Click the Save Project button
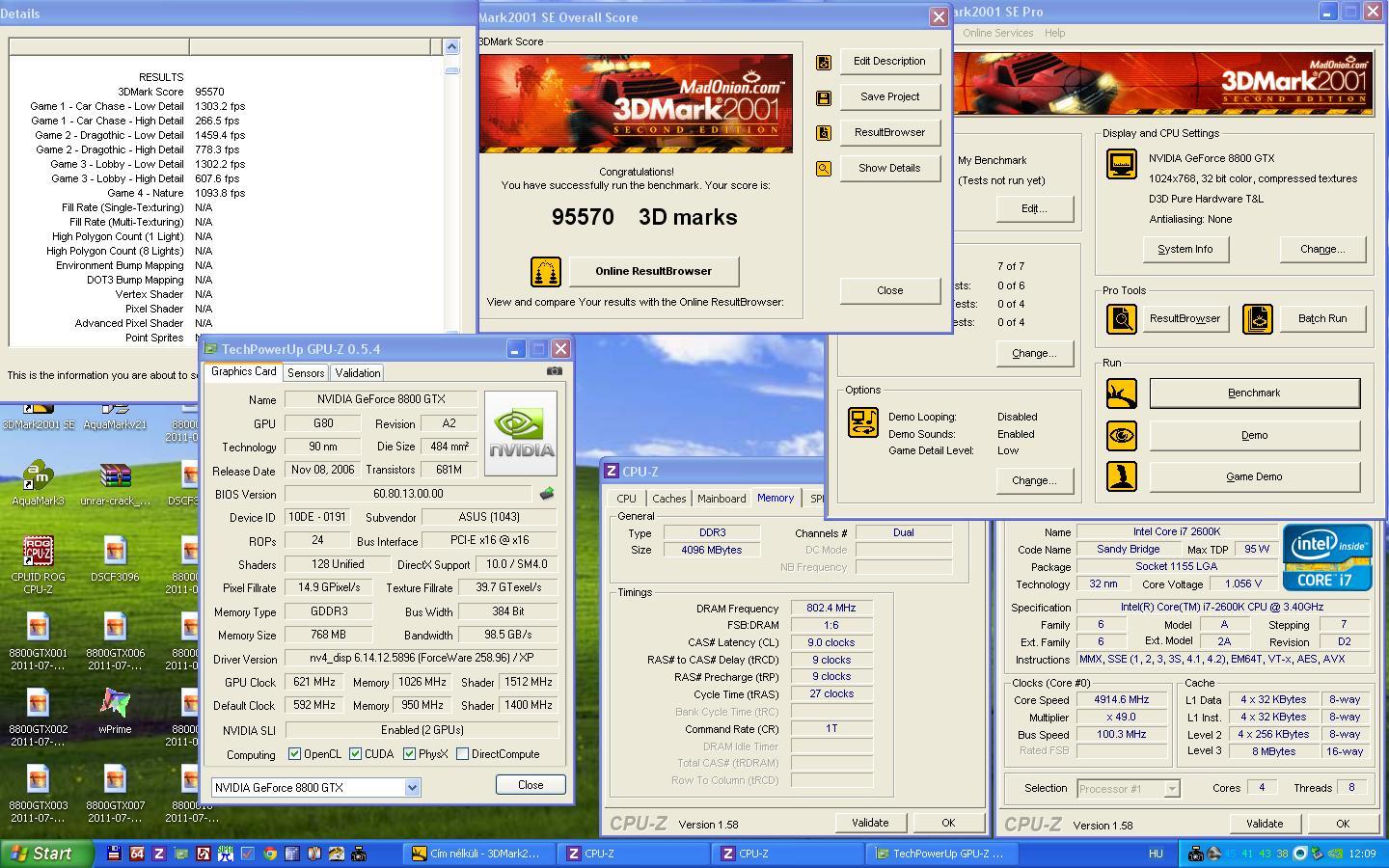 pyautogui.click(x=889, y=97)
